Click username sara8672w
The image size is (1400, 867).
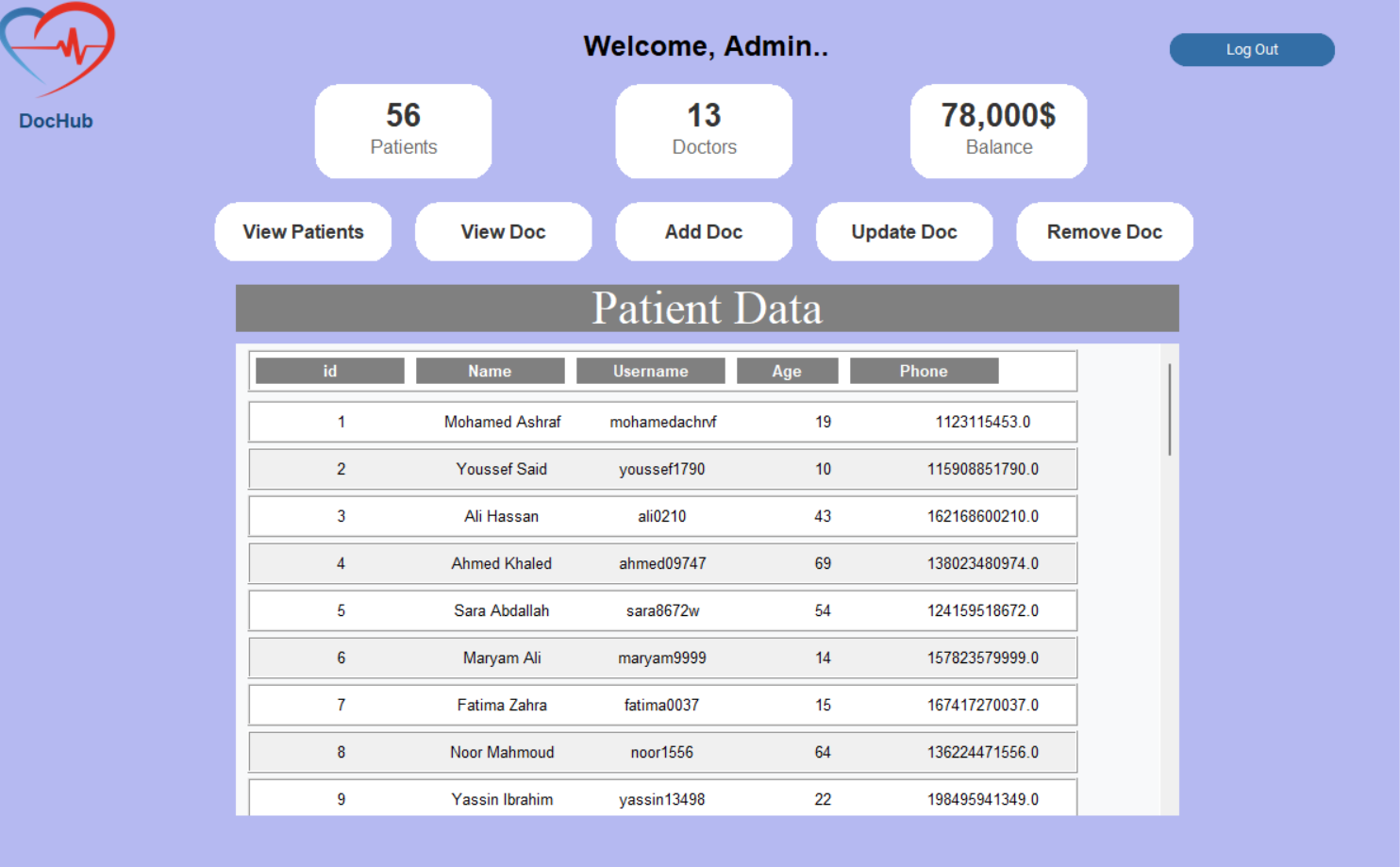click(662, 610)
